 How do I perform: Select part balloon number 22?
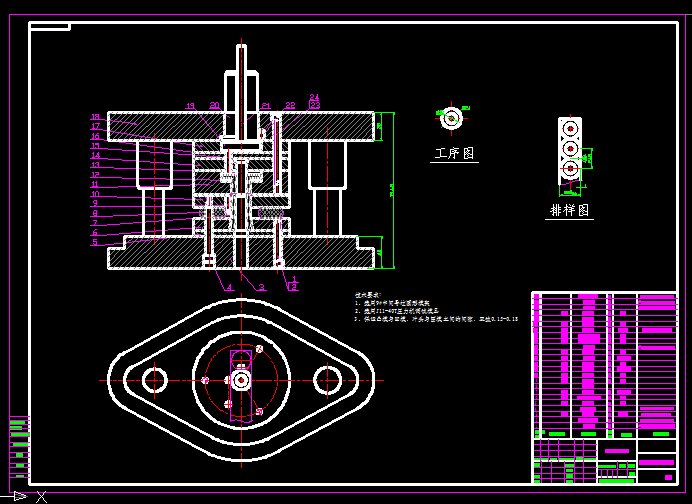pyautogui.click(x=290, y=105)
